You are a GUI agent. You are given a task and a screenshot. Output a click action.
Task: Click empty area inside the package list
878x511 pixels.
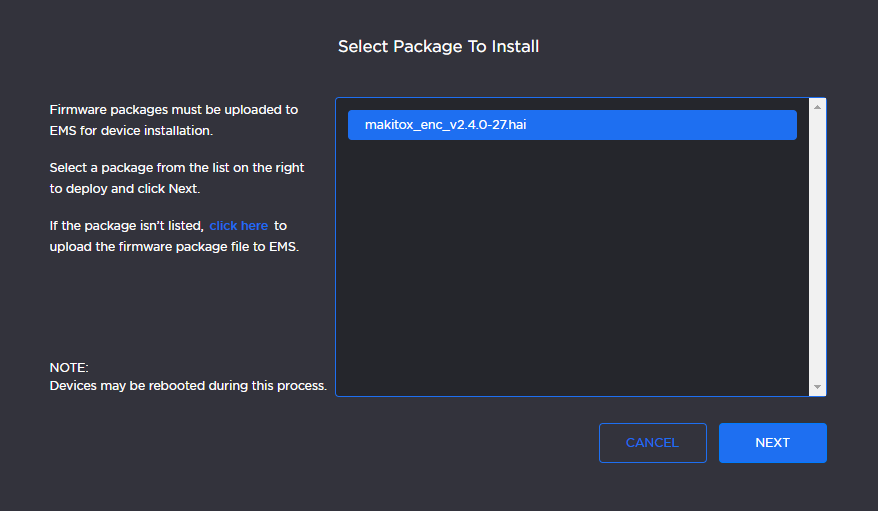(x=570, y=280)
